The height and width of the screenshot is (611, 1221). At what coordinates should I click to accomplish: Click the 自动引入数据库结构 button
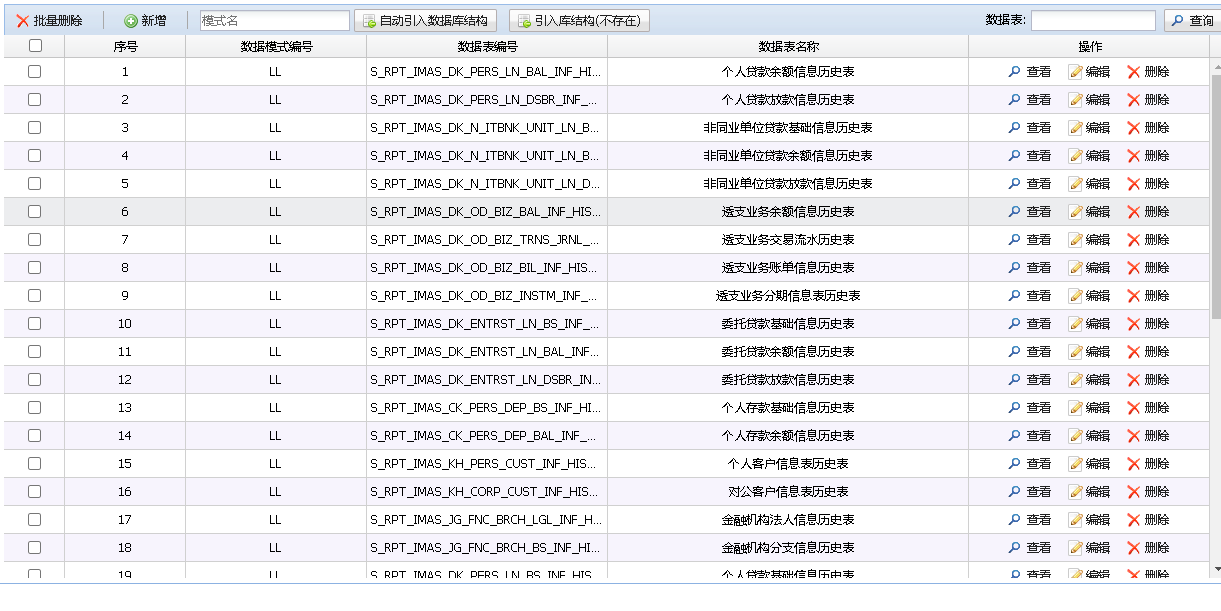425,21
